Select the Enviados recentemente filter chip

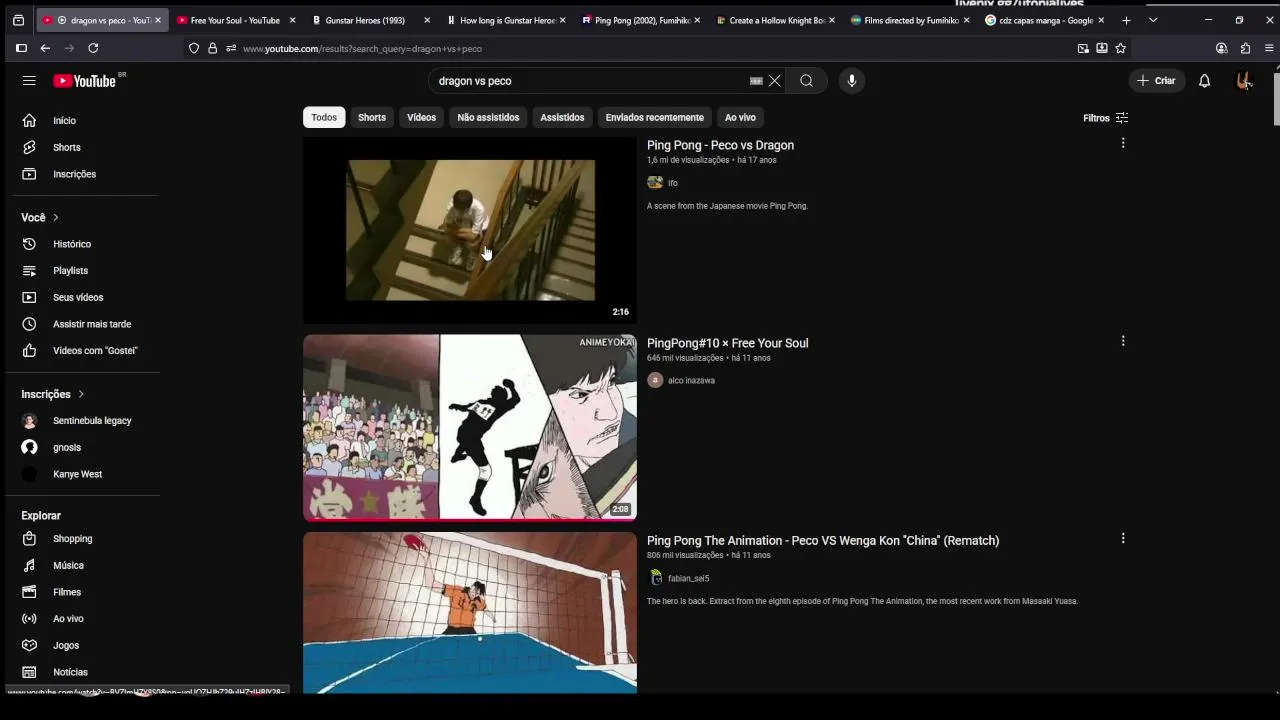(655, 118)
